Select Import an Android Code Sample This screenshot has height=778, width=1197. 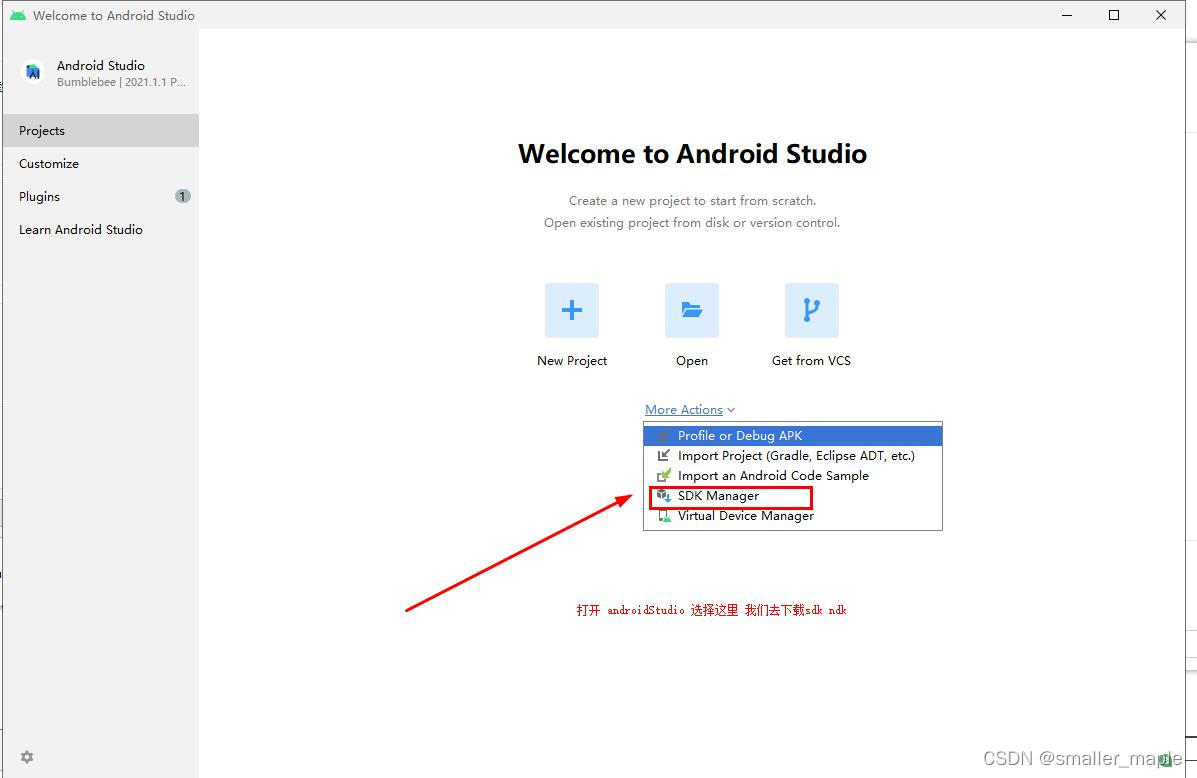coord(792,476)
